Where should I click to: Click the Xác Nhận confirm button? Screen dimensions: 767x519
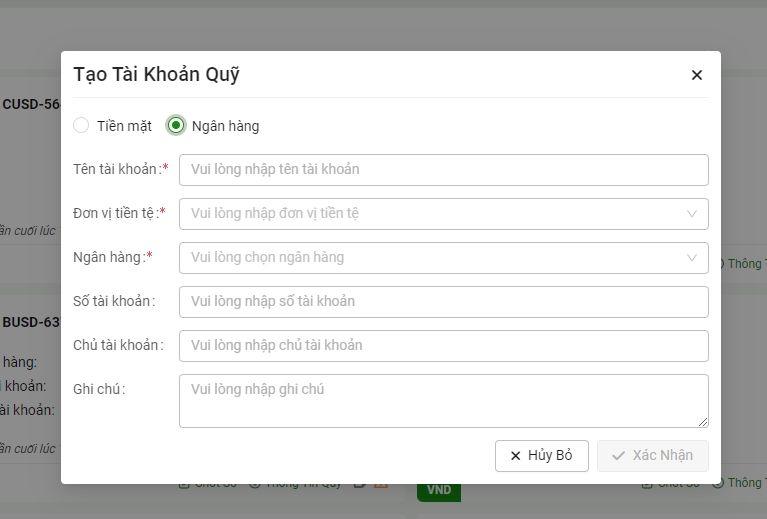652,456
